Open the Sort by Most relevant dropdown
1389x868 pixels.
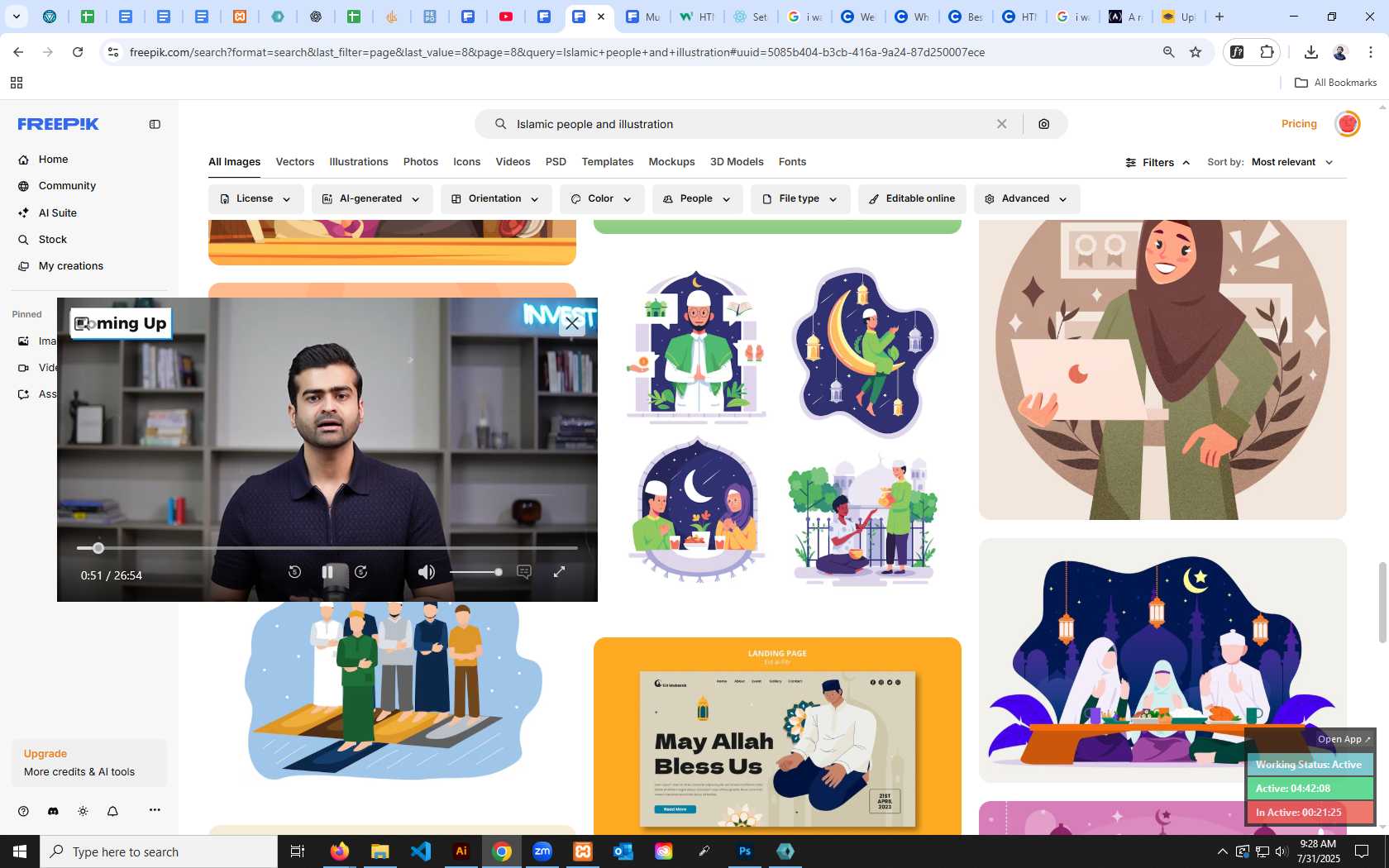tap(1292, 162)
